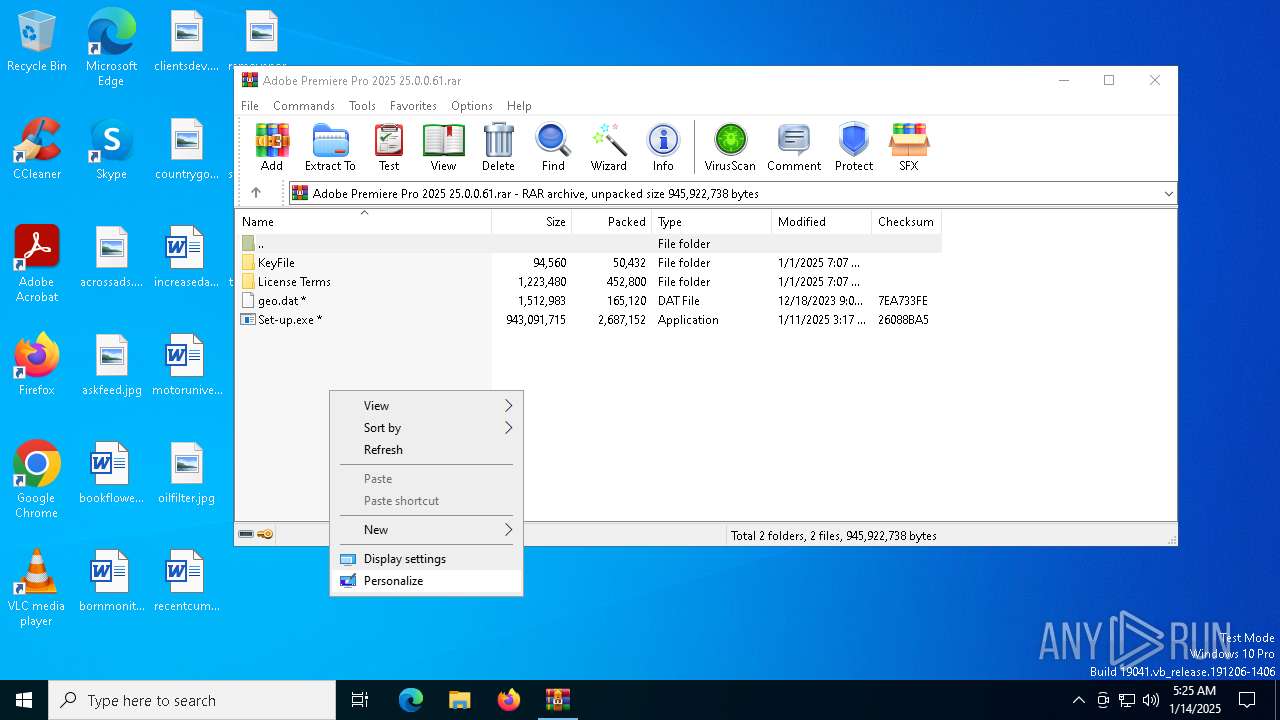Screen dimensions: 1280x720
Task: Open the Comment toolbar icon
Action: (794, 147)
